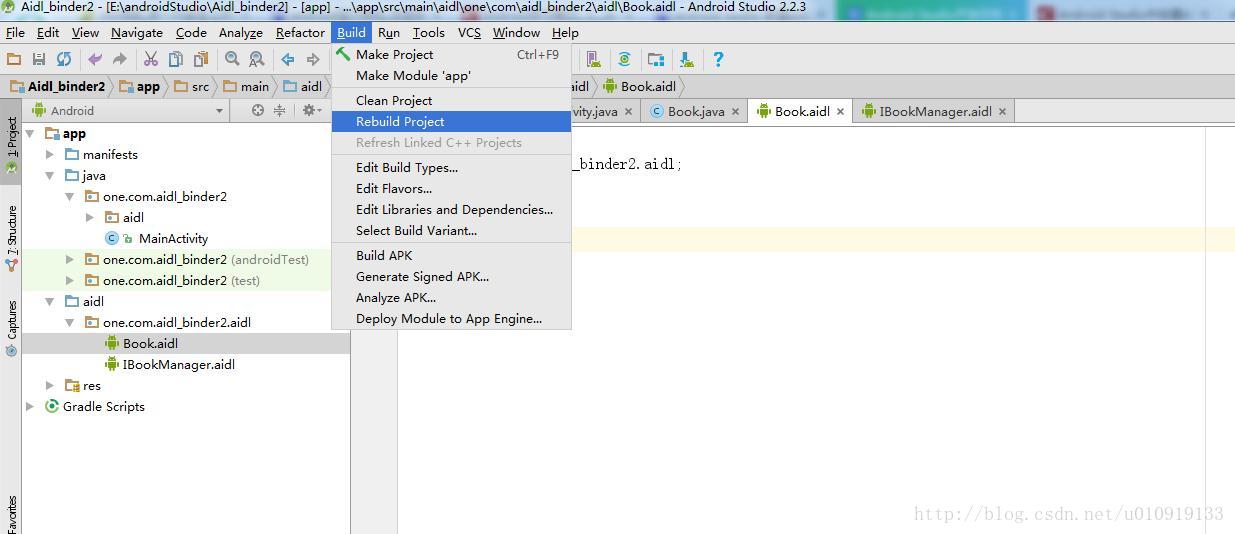Image resolution: width=1235 pixels, height=534 pixels.
Task: Select MainActivity in project tree
Action: (173, 238)
